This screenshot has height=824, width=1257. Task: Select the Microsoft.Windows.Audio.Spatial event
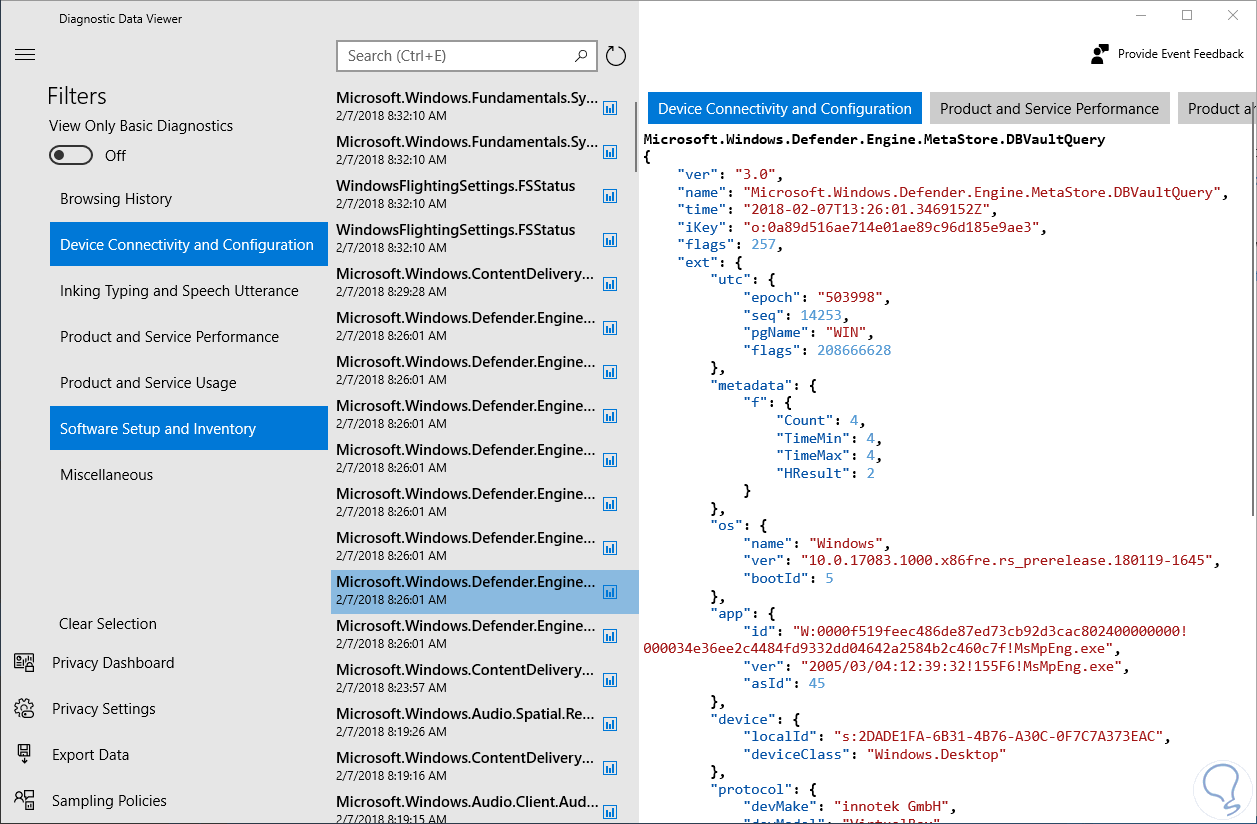click(466, 724)
